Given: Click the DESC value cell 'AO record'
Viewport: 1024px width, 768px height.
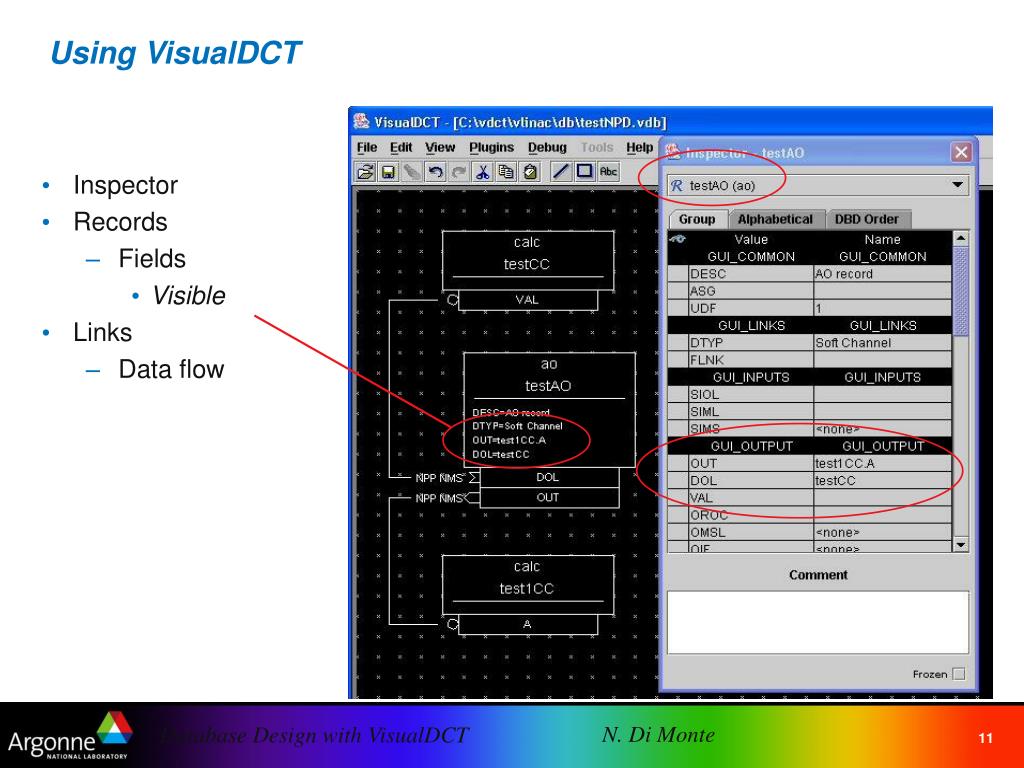Looking at the screenshot, I should pyautogui.click(x=882, y=274).
